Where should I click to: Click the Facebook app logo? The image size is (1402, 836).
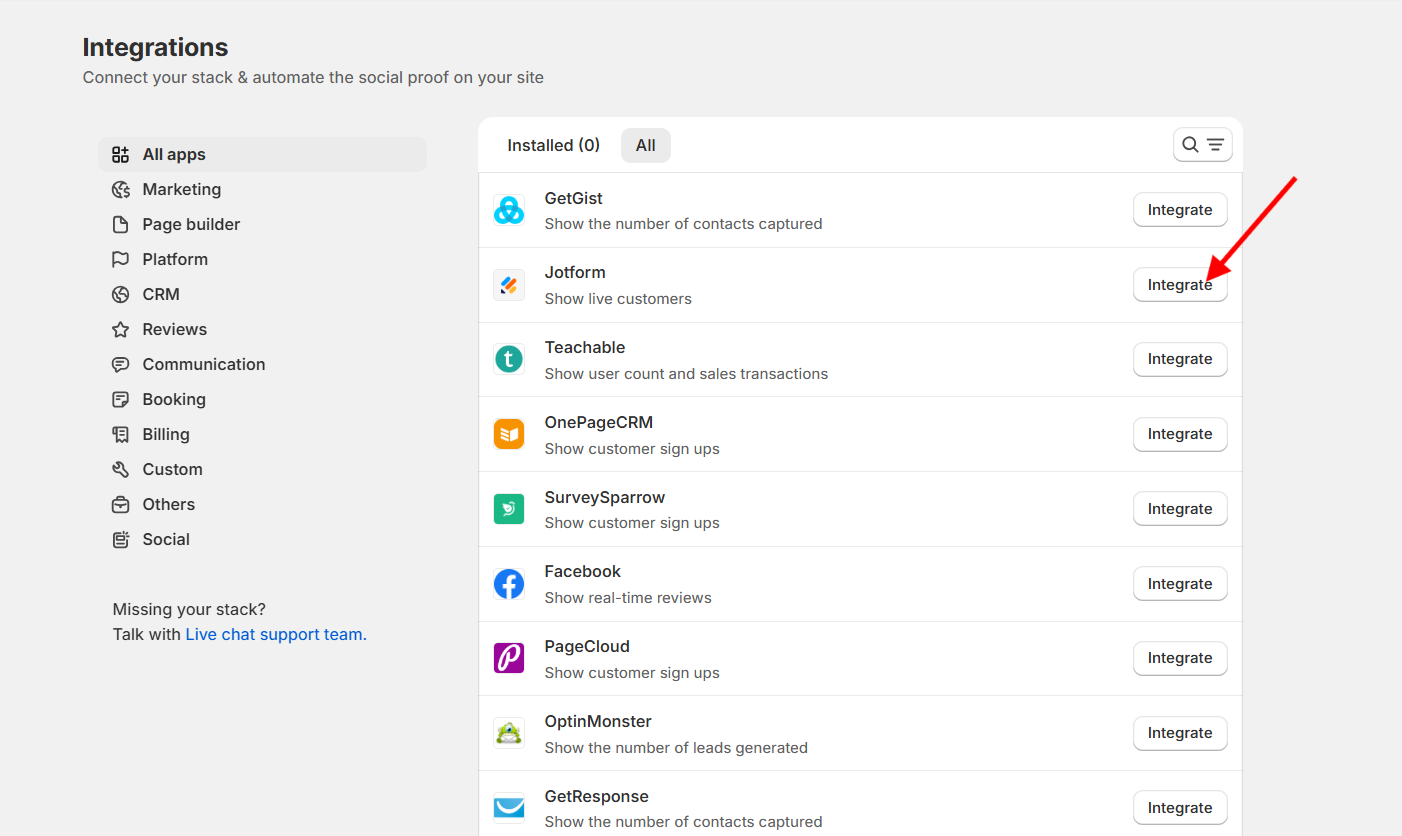(509, 584)
